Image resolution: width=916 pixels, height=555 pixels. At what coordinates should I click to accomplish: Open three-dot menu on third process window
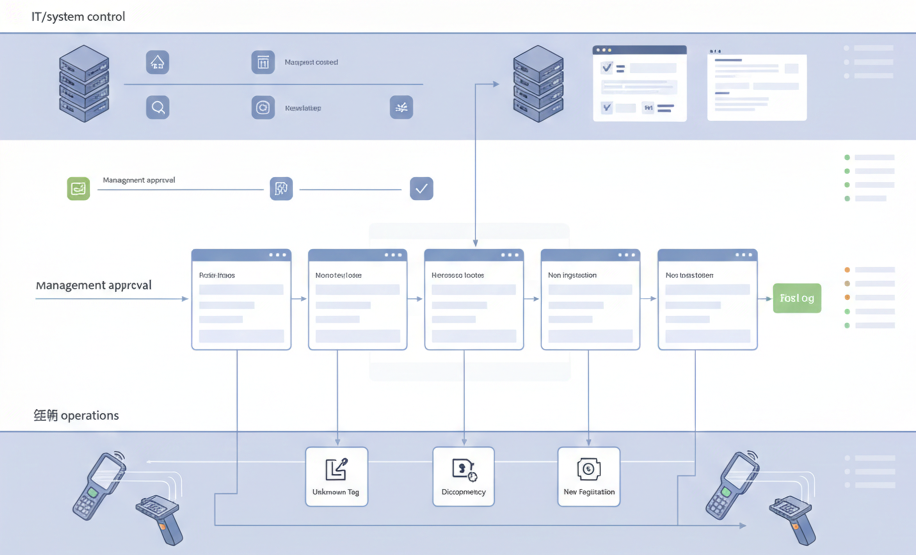pos(510,255)
